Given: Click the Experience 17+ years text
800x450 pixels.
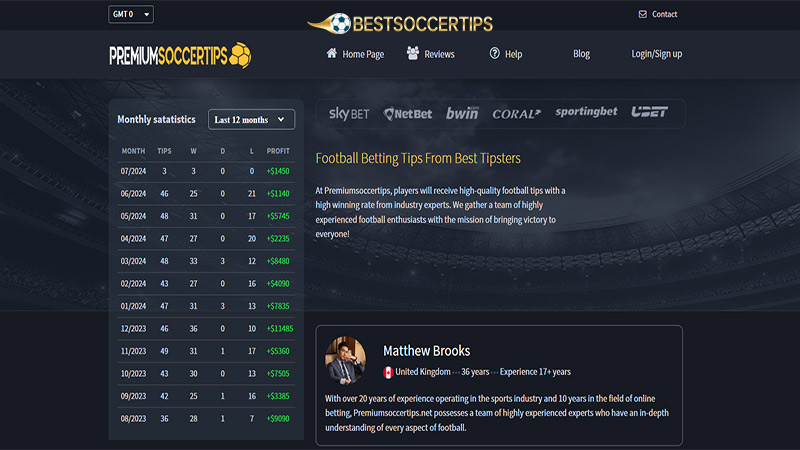Looking at the screenshot, I should click(x=535, y=372).
